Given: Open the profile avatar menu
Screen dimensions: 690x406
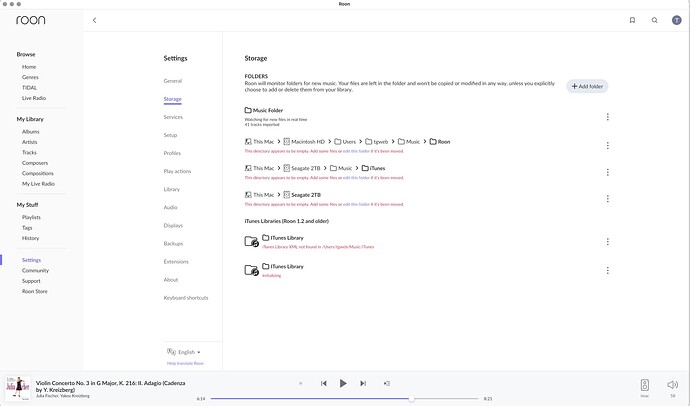Looking at the screenshot, I should click(x=676, y=20).
